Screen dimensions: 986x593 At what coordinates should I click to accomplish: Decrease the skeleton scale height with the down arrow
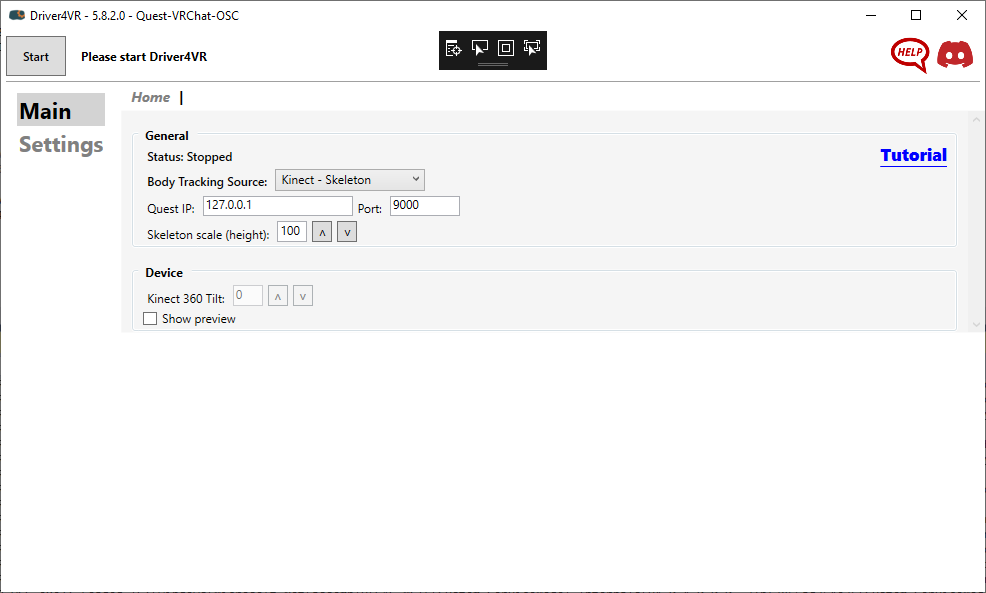point(346,232)
